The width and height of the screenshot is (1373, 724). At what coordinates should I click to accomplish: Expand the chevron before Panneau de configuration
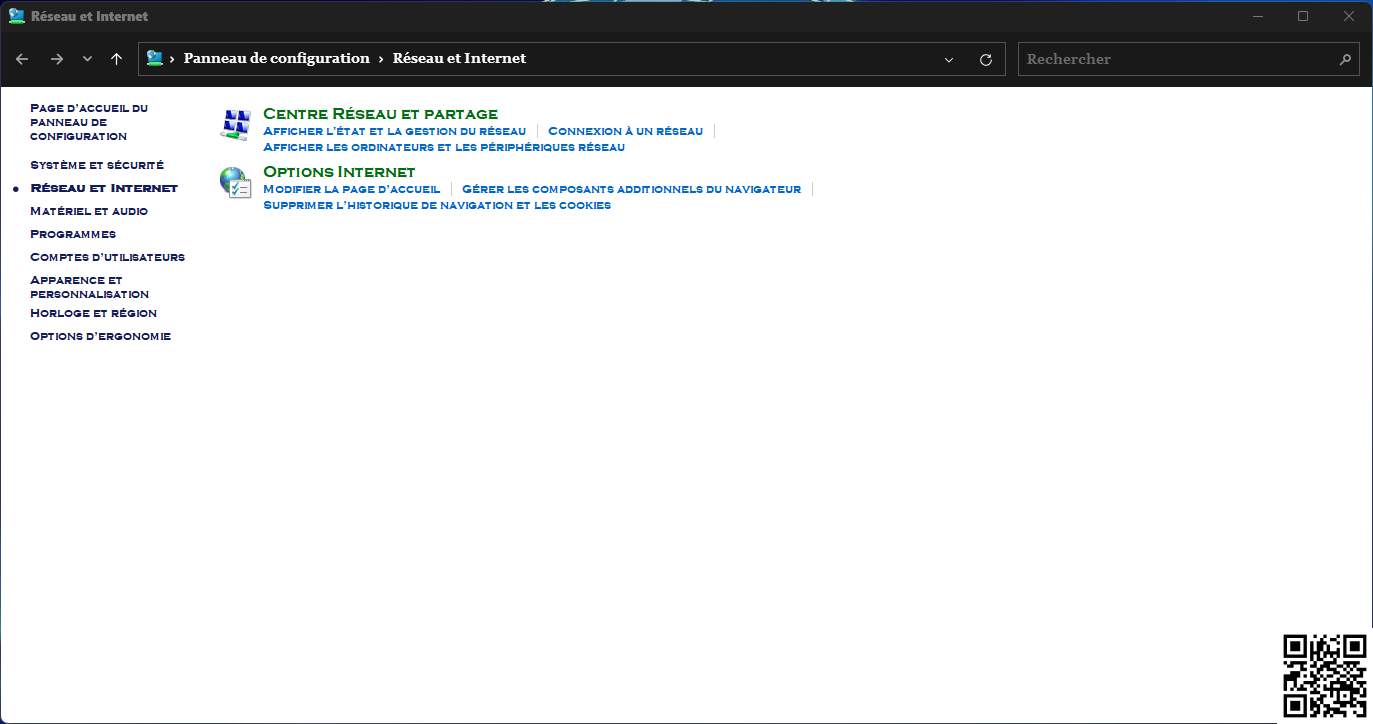[172, 59]
